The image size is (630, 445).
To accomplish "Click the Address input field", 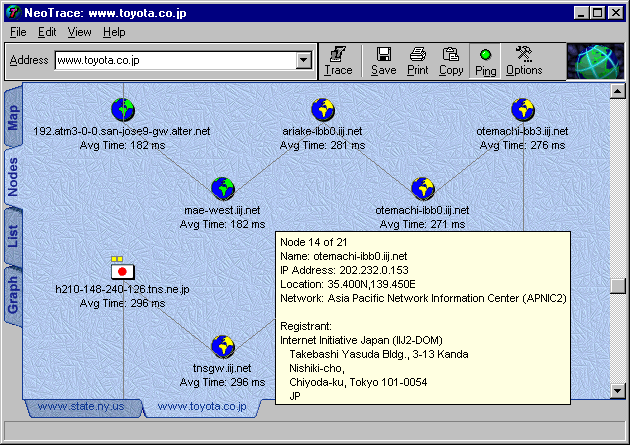I will [176, 61].
